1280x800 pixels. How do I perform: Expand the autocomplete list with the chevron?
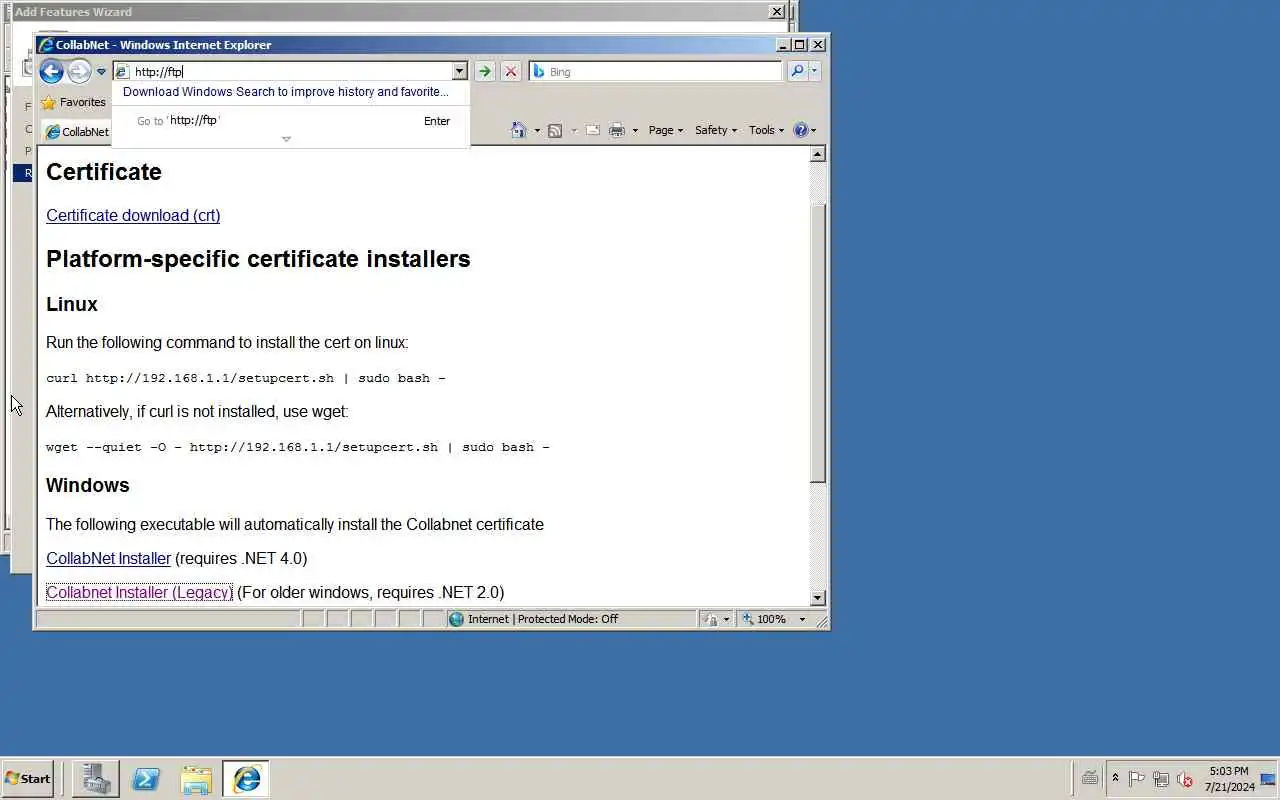tap(286, 139)
